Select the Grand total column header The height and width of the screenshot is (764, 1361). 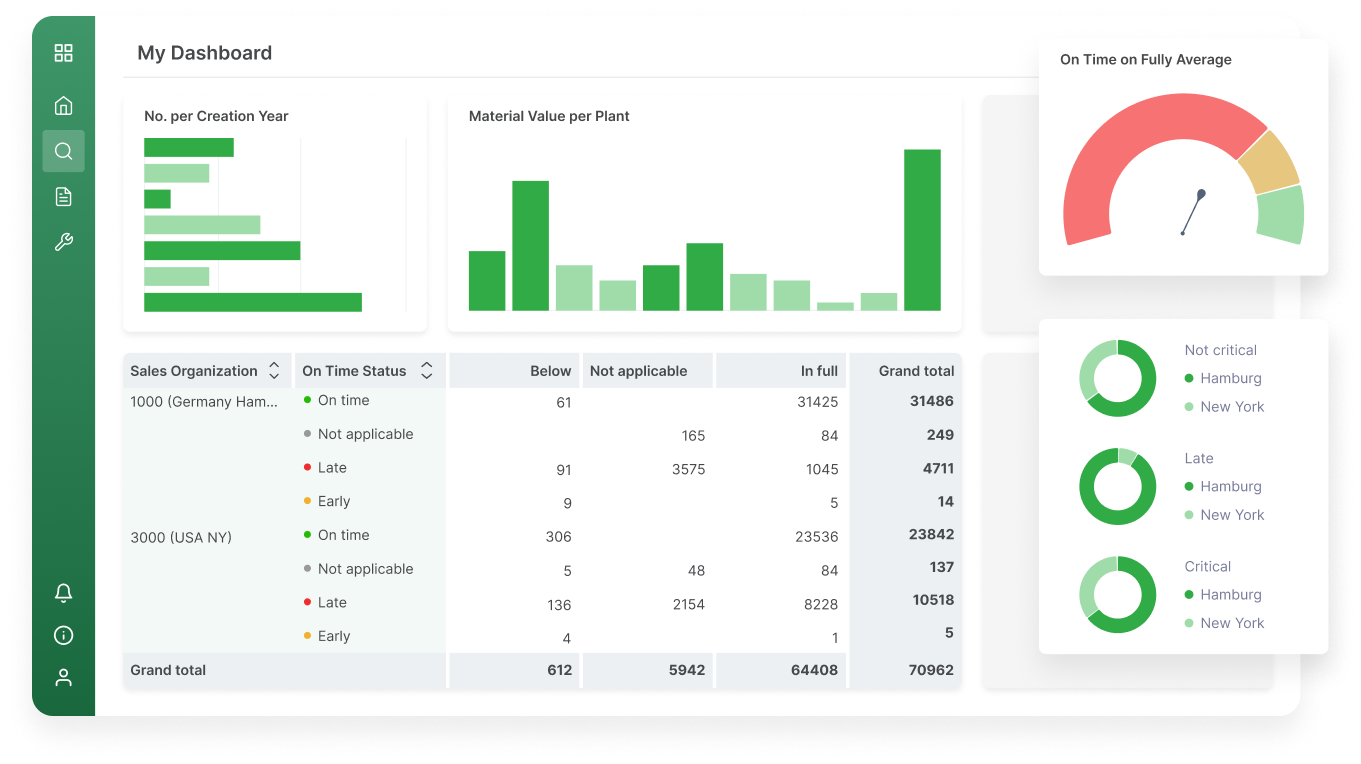point(916,371)
